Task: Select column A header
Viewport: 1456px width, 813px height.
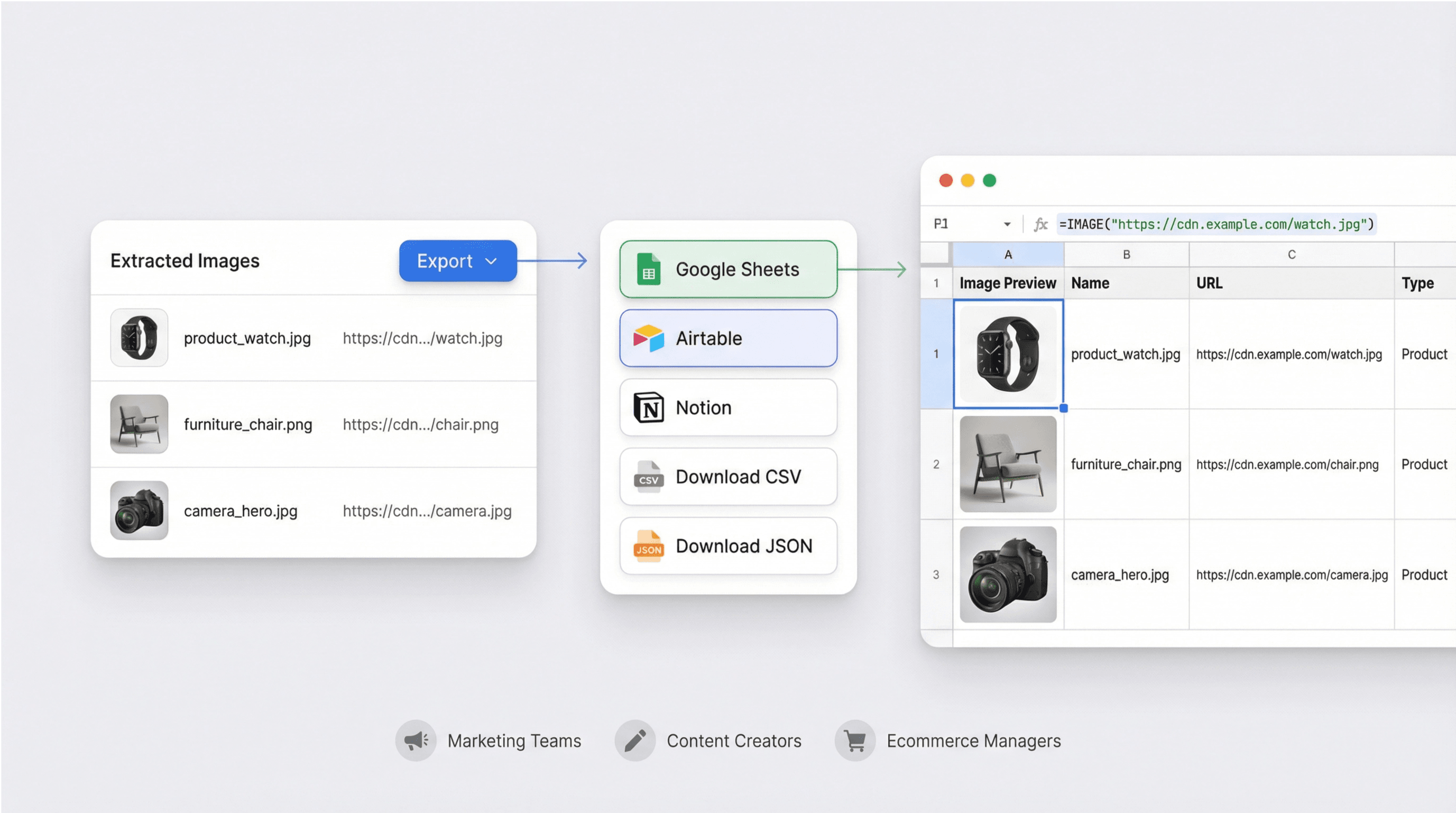Action: (1008, 254)
